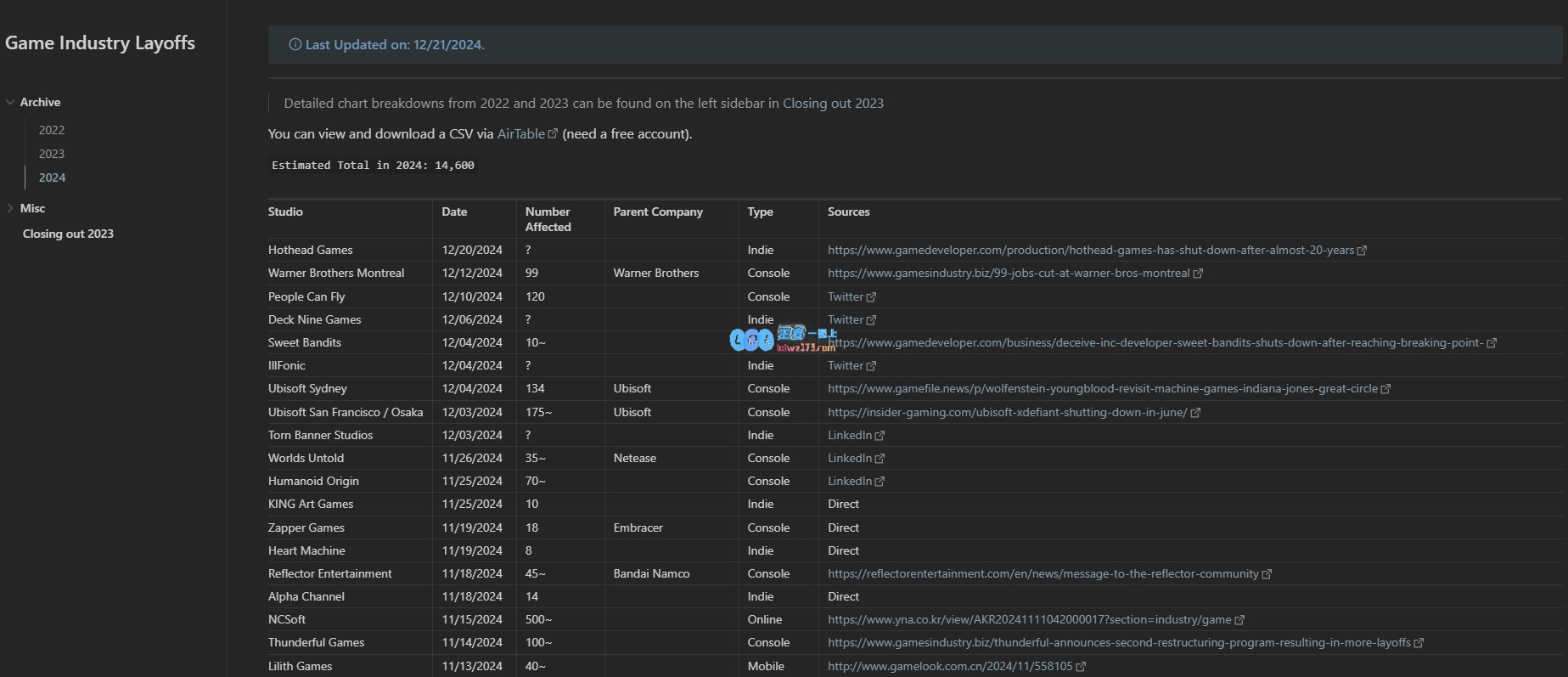This screenshot has width=1568, height=677.
Task: Open LinkedIn source for Torn Banner Studios
Action: (x=850, y=435)
